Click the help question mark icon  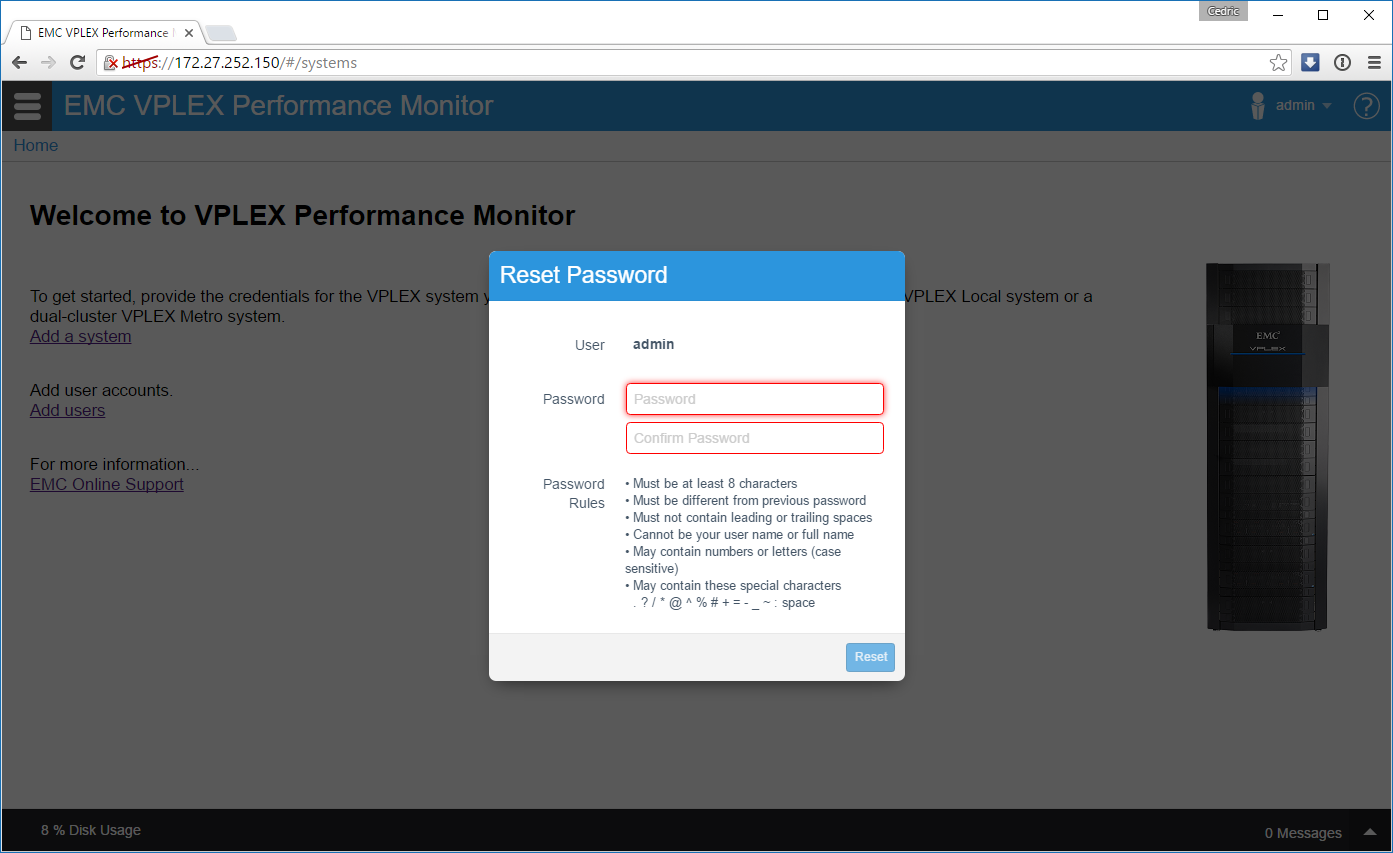click(x=1366, y=106)
